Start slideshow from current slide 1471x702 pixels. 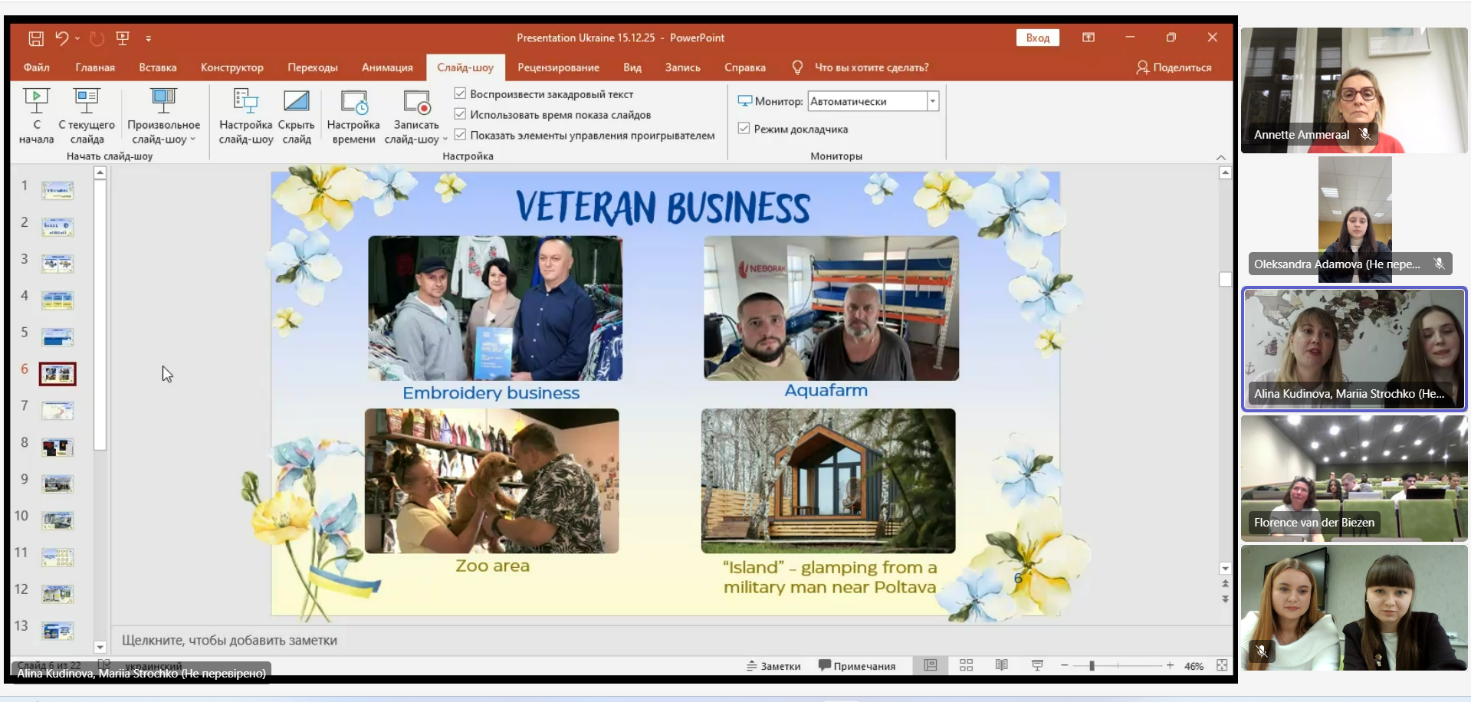click(x=87, y=100)
